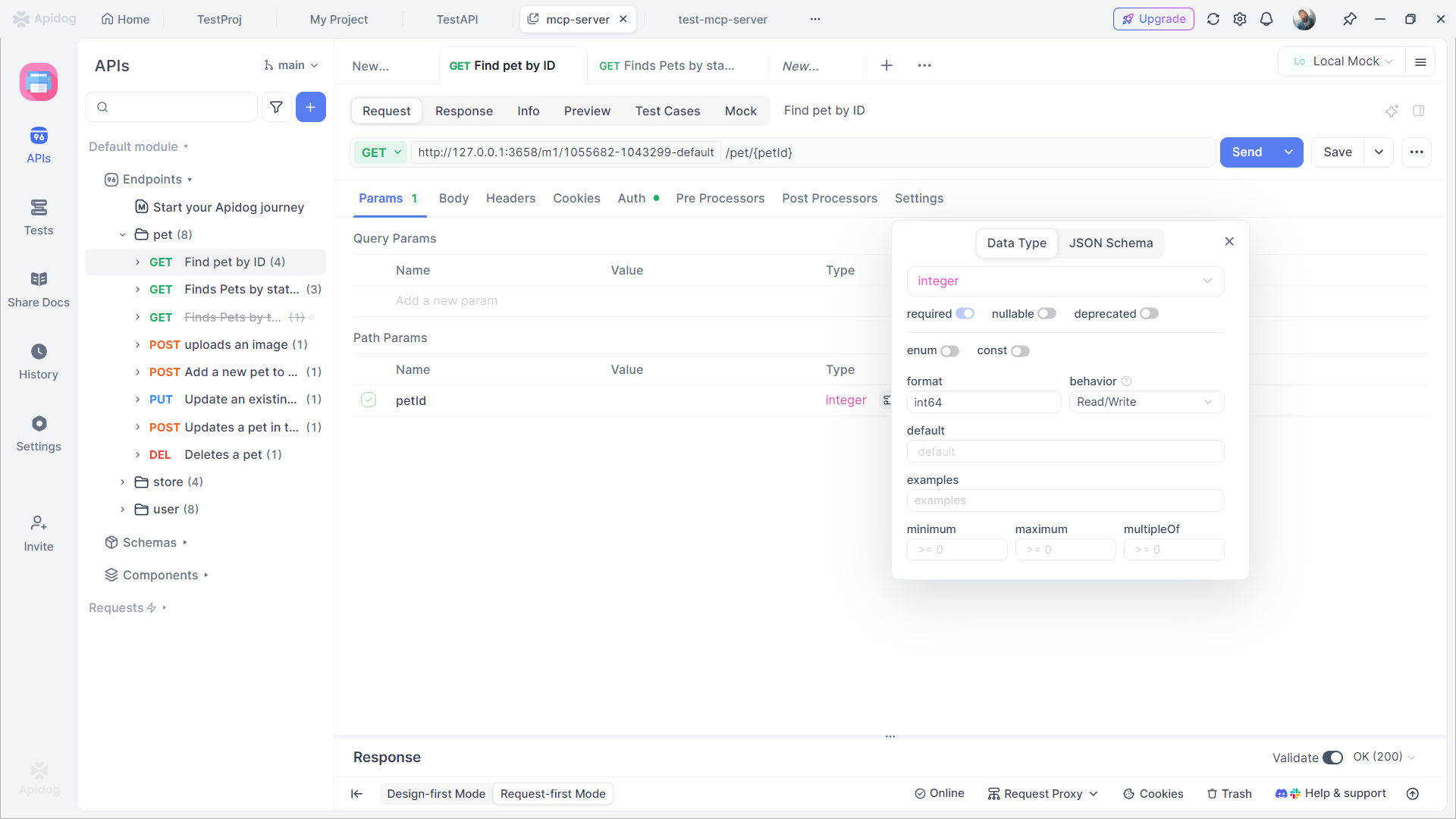Screen dimensions: 1456x819
Task: Open Help & support link
Action: (x=1331, y=794)
